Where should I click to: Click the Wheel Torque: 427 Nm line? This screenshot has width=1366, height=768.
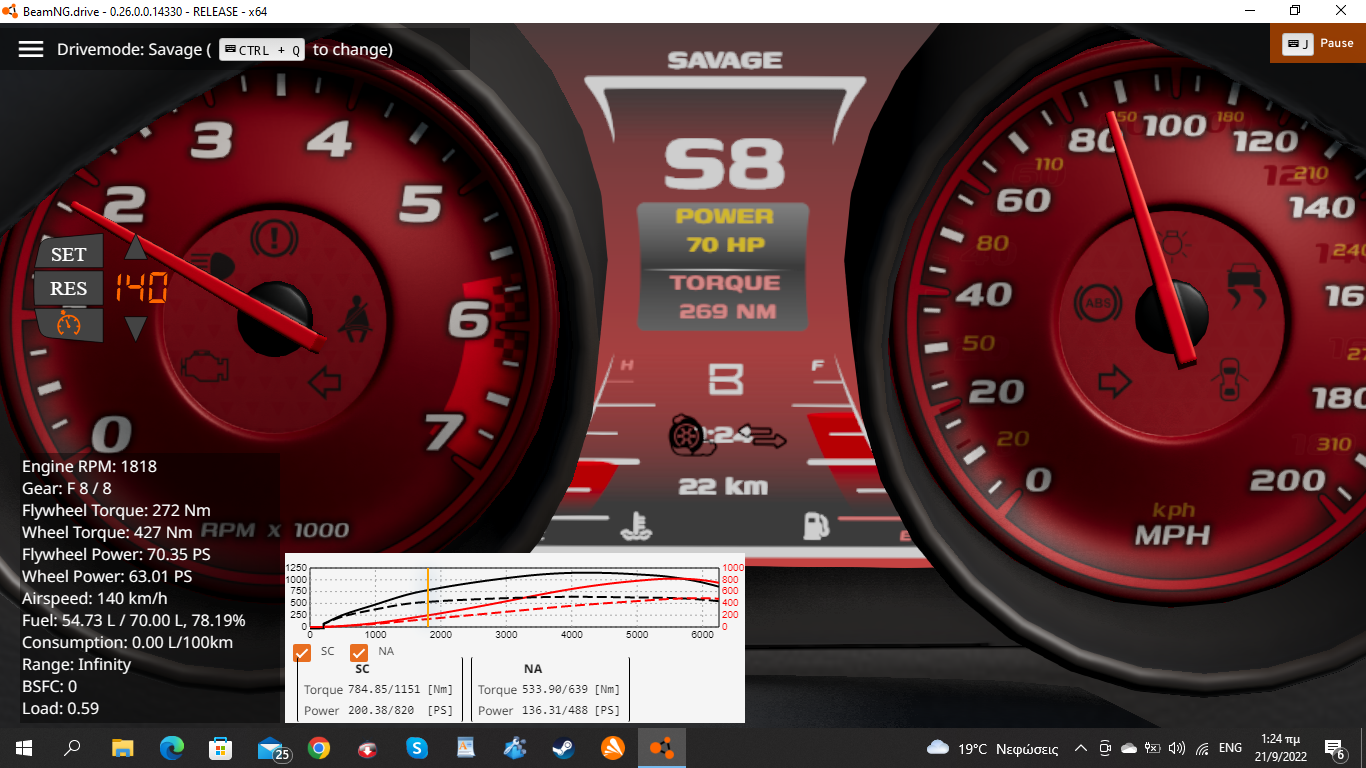pos(107,532)
